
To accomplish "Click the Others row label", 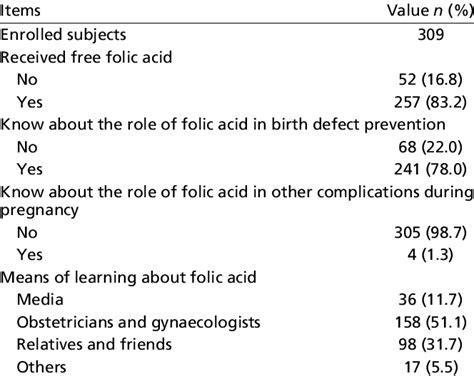I will click(42, 367).
